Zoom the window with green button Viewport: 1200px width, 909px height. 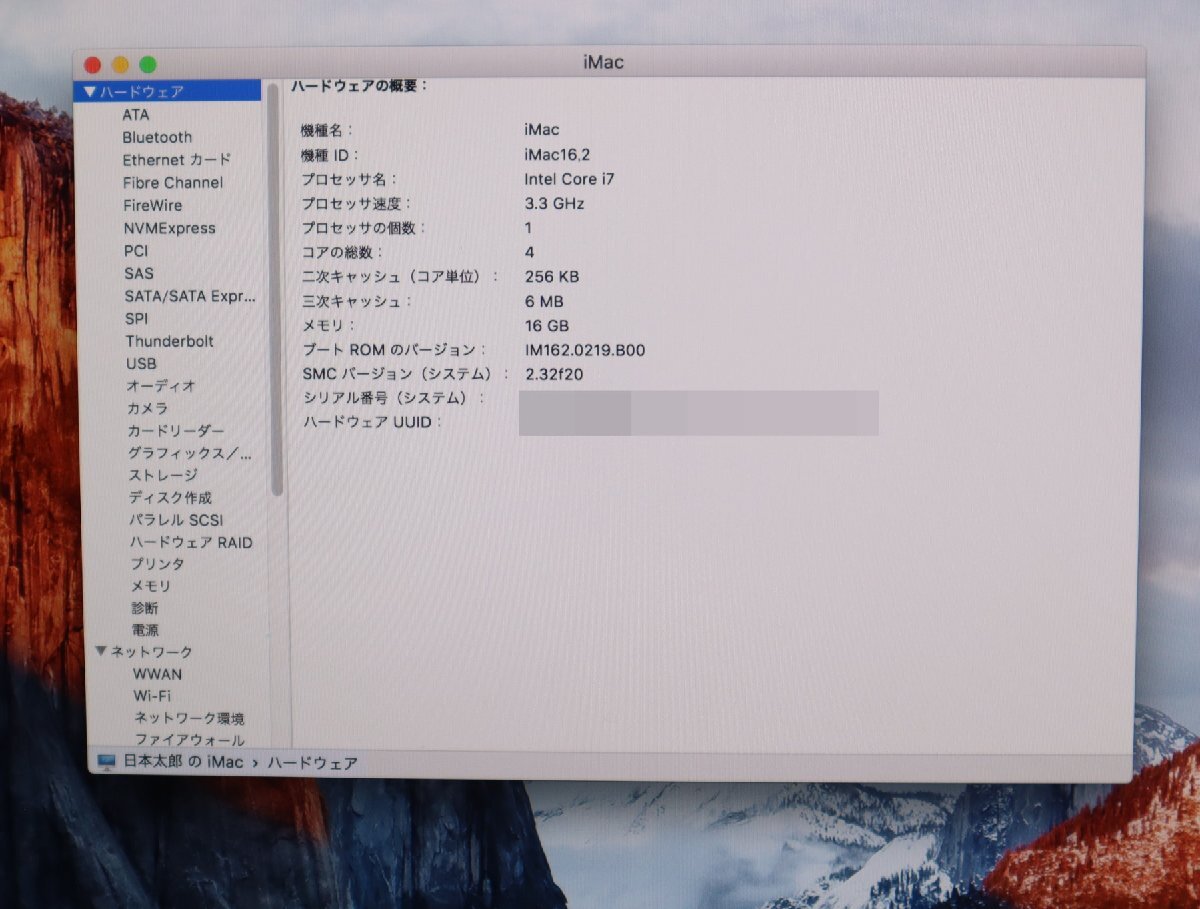(148, 65)
